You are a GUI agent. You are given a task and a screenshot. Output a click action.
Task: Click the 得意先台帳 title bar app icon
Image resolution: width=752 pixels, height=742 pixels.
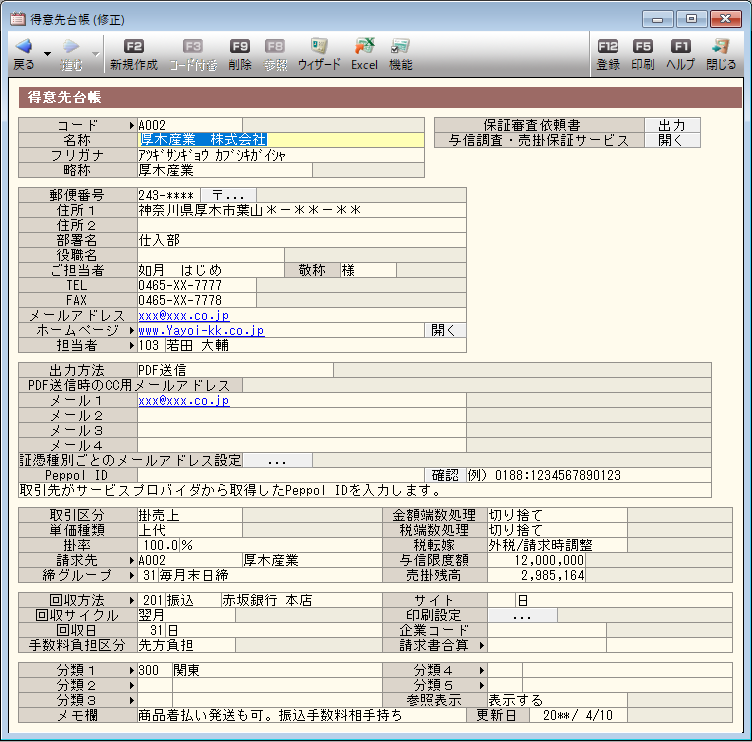click(18, 19)
